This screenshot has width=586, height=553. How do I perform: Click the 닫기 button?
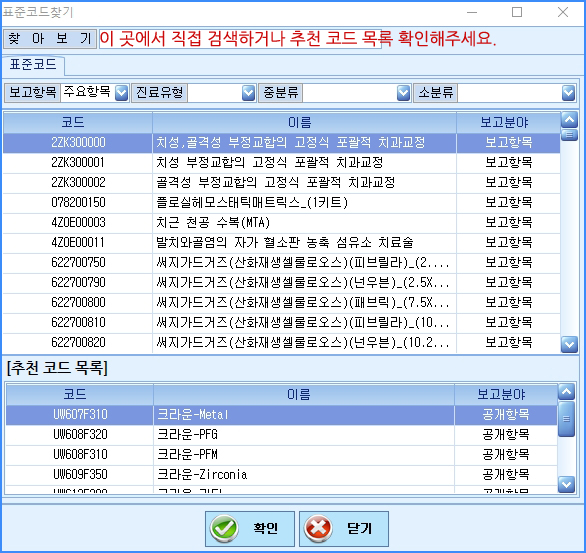tap(344, 529)
